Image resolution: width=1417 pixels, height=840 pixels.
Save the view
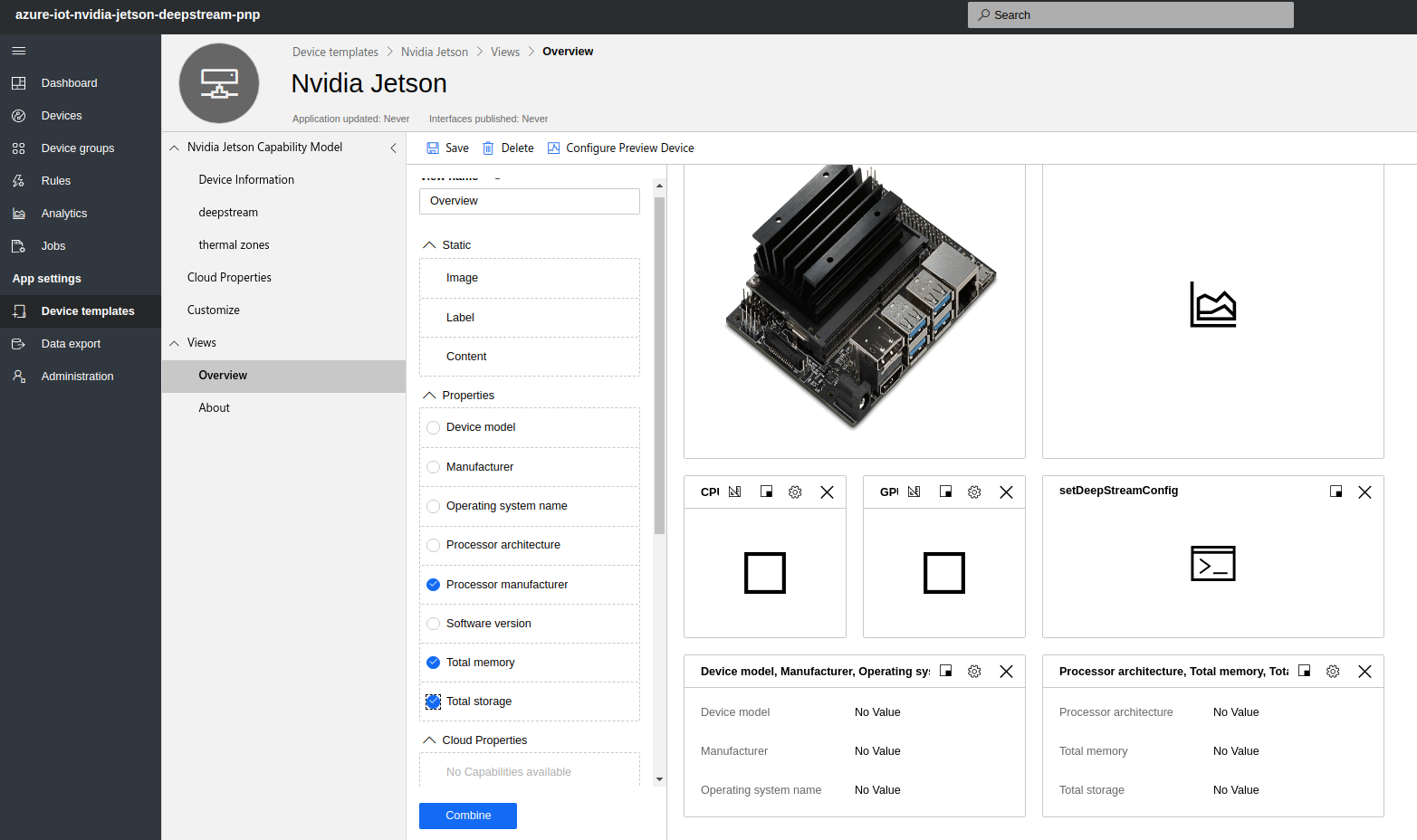point(447,148)
